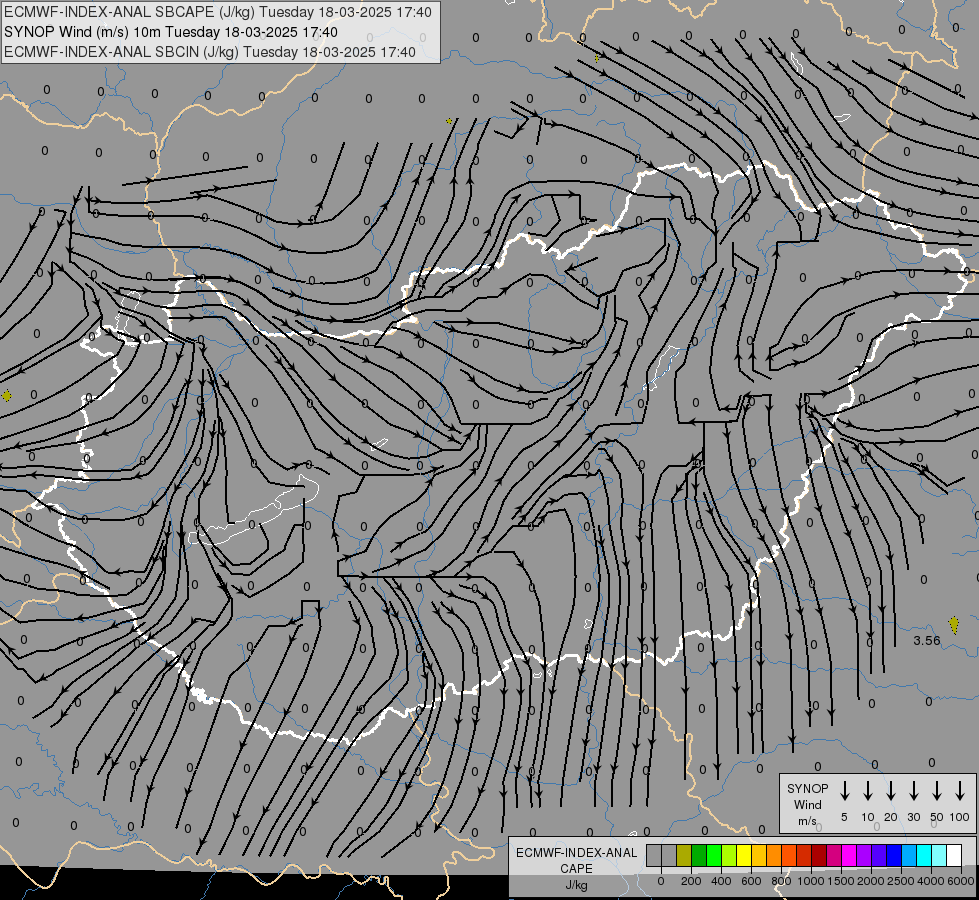
Task: Select the bright green CAPE legend swatch
Action: 714,855
